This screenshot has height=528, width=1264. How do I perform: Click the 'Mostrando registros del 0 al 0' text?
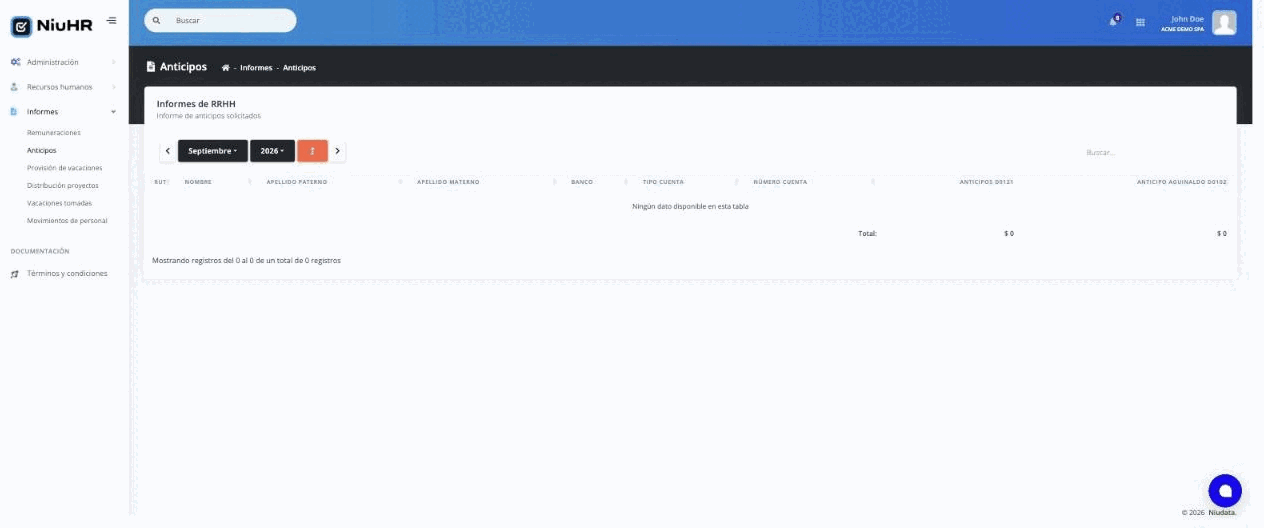pyautogui.click(x=246, y=260)
